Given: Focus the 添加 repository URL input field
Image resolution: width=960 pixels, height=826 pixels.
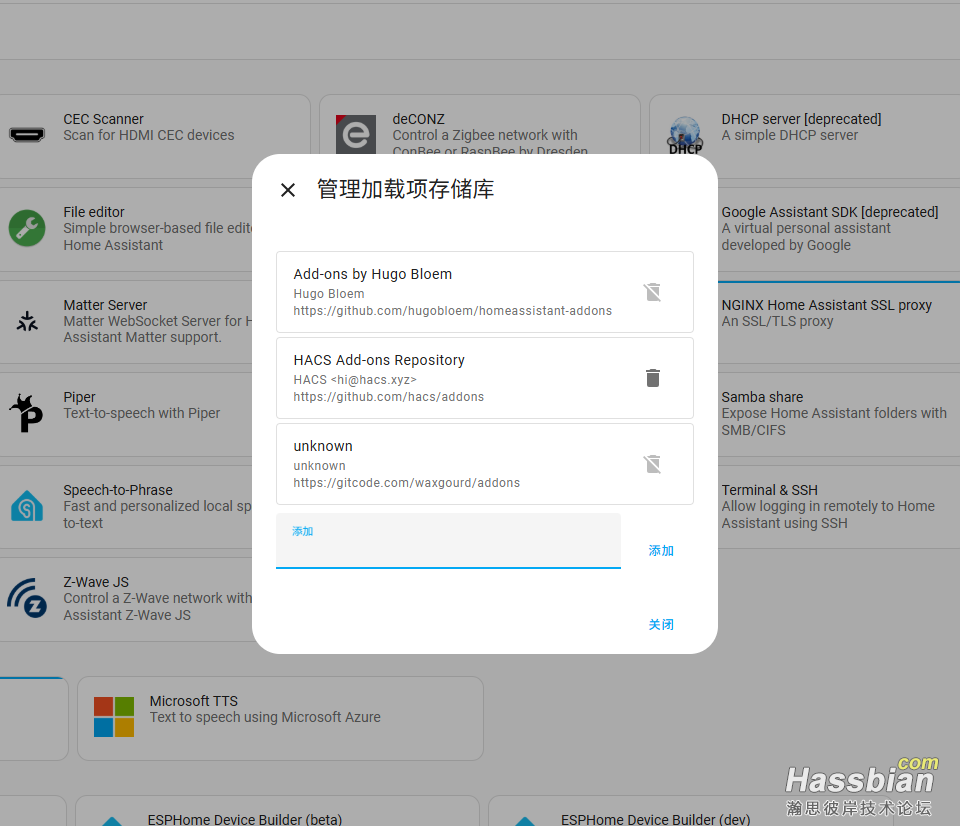Looking at the screenshot, I should (x=448, y=541).
